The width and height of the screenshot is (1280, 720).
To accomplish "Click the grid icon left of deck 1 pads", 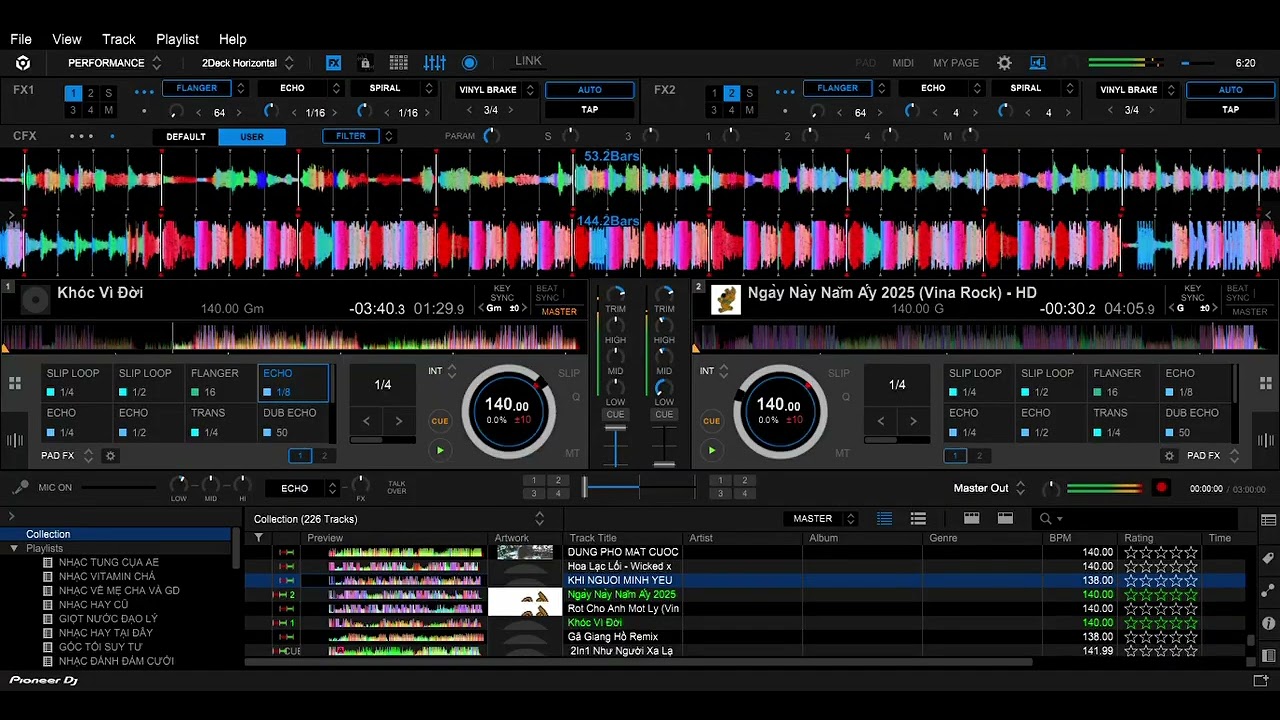I will (15, 383).
